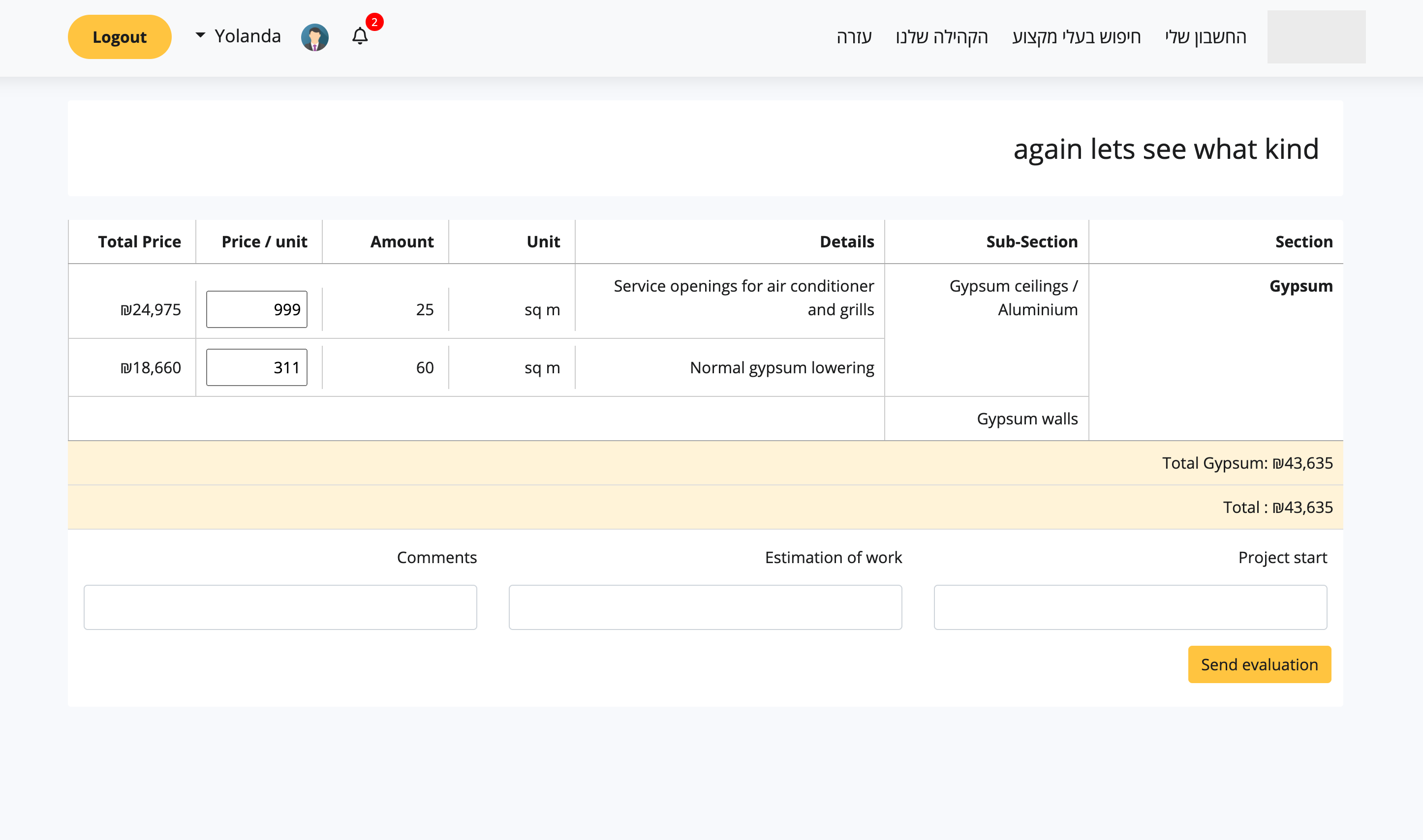Click the Send evaluation button
The width and height of the screenshot is (1423, 840).
(1259, 665)
